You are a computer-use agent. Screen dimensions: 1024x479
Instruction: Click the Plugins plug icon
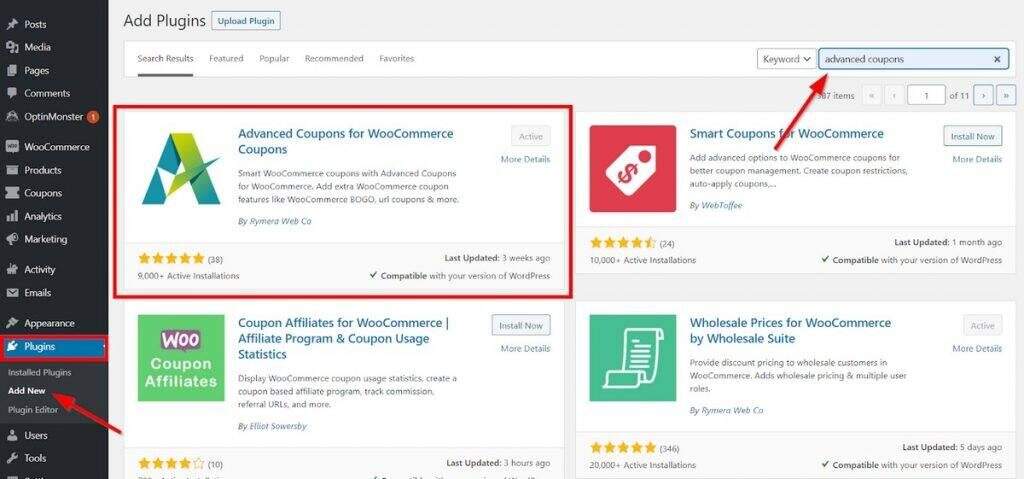12,346
